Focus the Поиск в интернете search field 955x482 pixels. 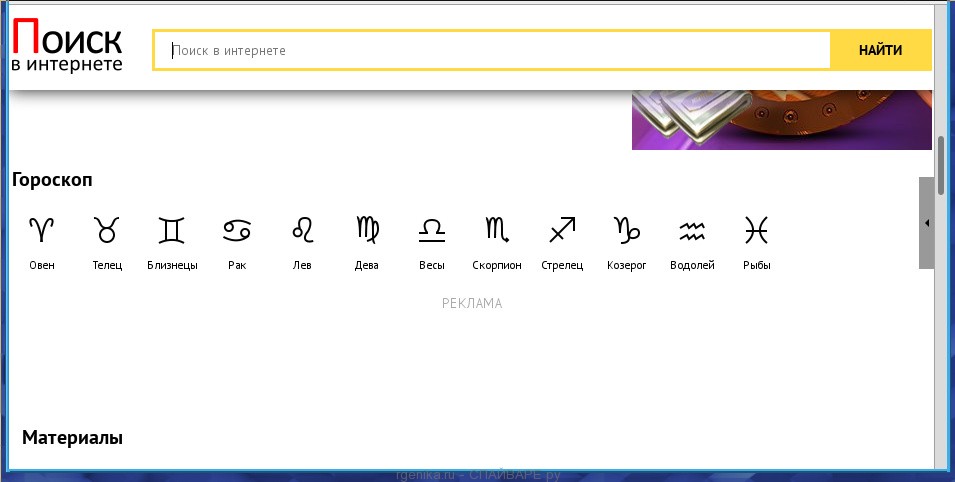point(495,50)
